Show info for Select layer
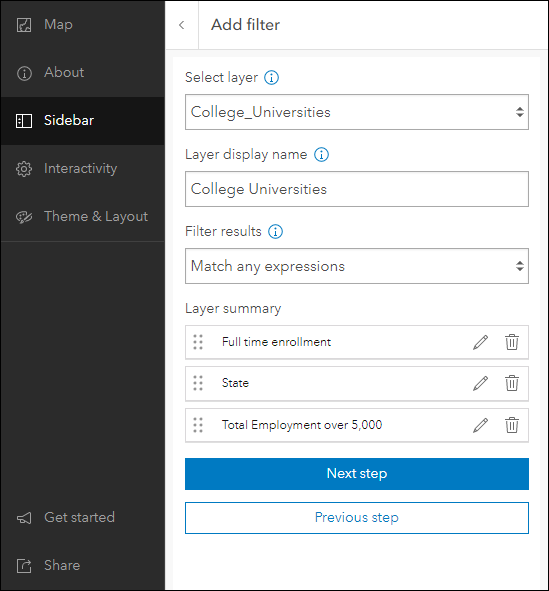549x591 pixels. (271, 78)
